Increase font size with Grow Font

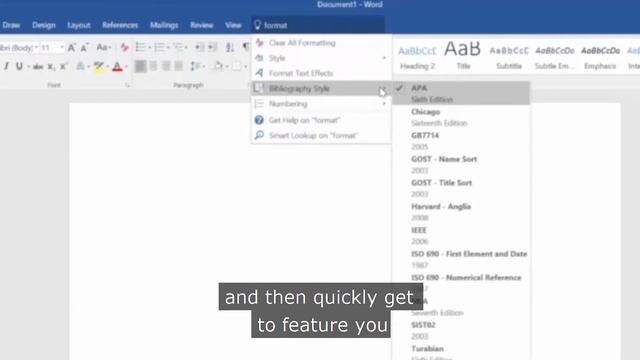point(71,48)
